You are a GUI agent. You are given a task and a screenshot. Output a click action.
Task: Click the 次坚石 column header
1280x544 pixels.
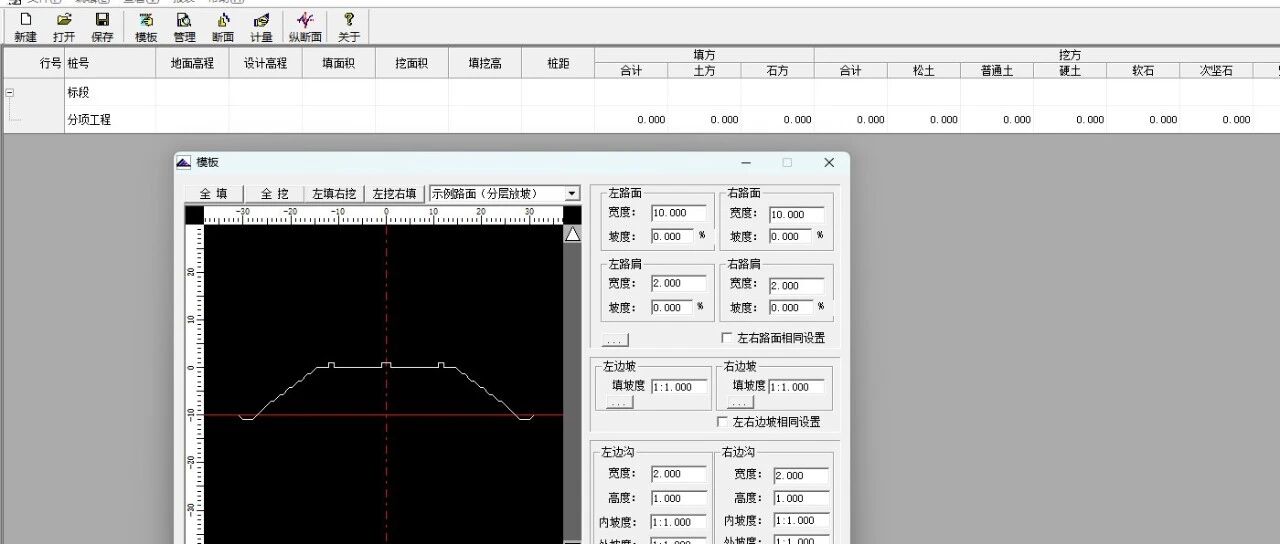[1216, 71]
